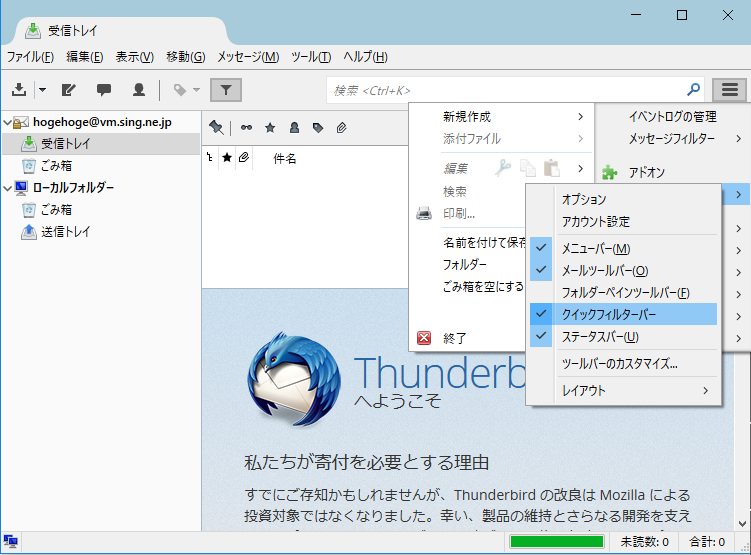
Task: Open the メッセージ(M) menu
Action: [x=248, y=57]
